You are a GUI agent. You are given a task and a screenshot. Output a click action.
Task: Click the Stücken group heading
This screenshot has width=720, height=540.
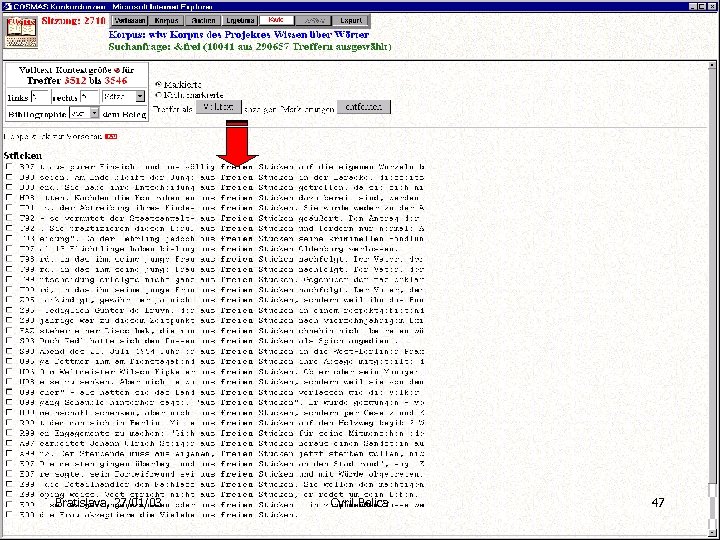pos(22,156)
